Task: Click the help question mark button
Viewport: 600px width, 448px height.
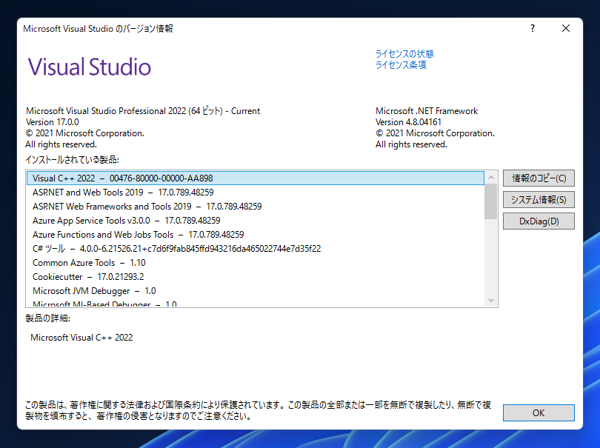Action: pyautogui.click(x=532, y=28)
